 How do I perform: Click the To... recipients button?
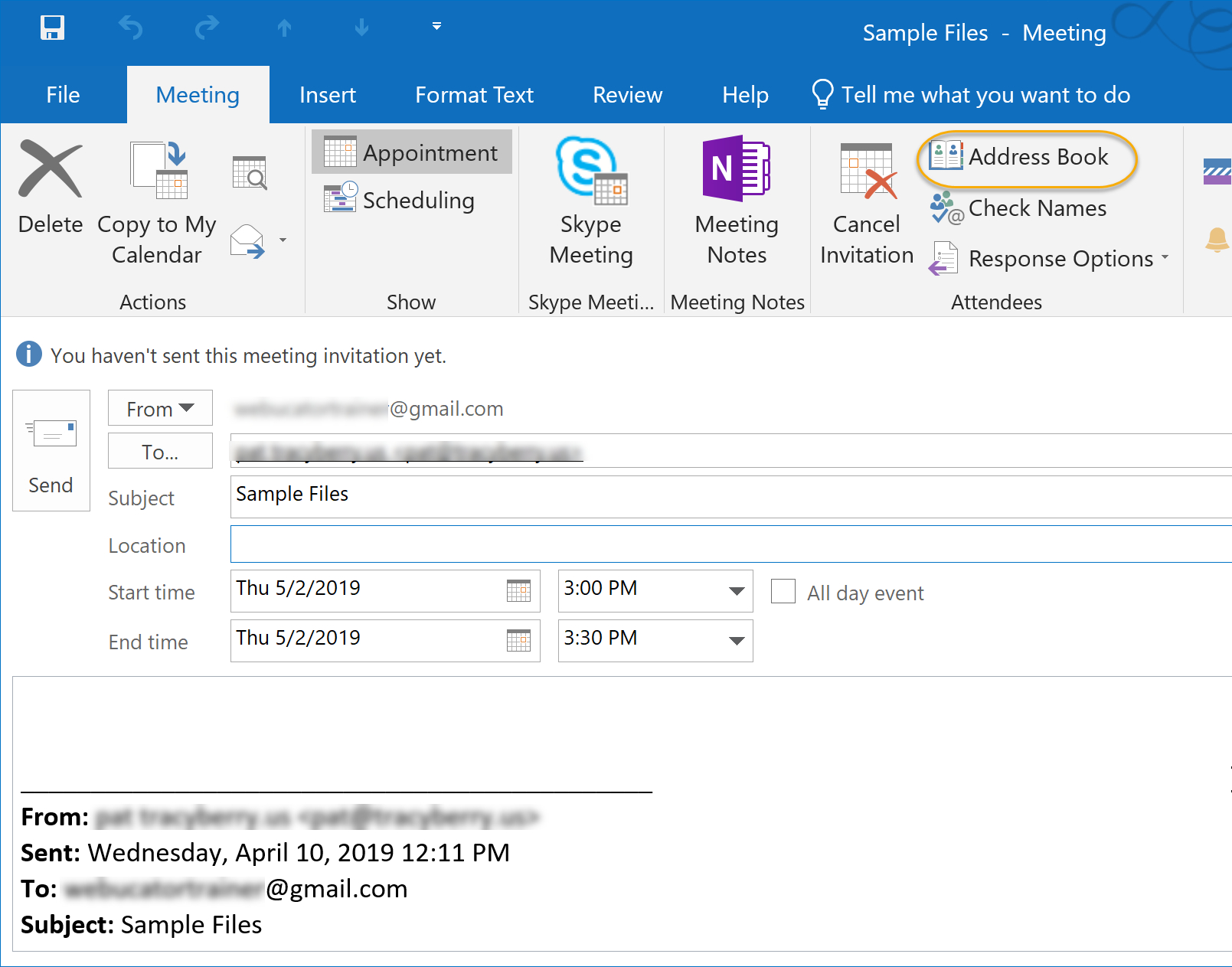[160, 451]
